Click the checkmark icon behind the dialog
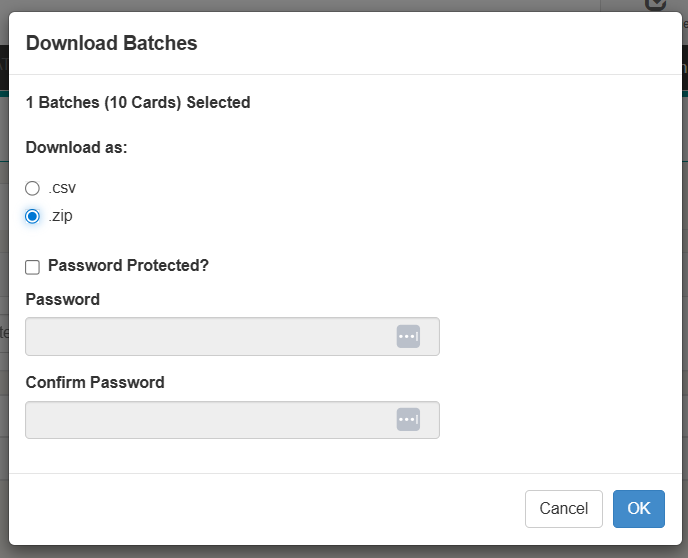This screenshot has height=558, width=688. point(656,4)
